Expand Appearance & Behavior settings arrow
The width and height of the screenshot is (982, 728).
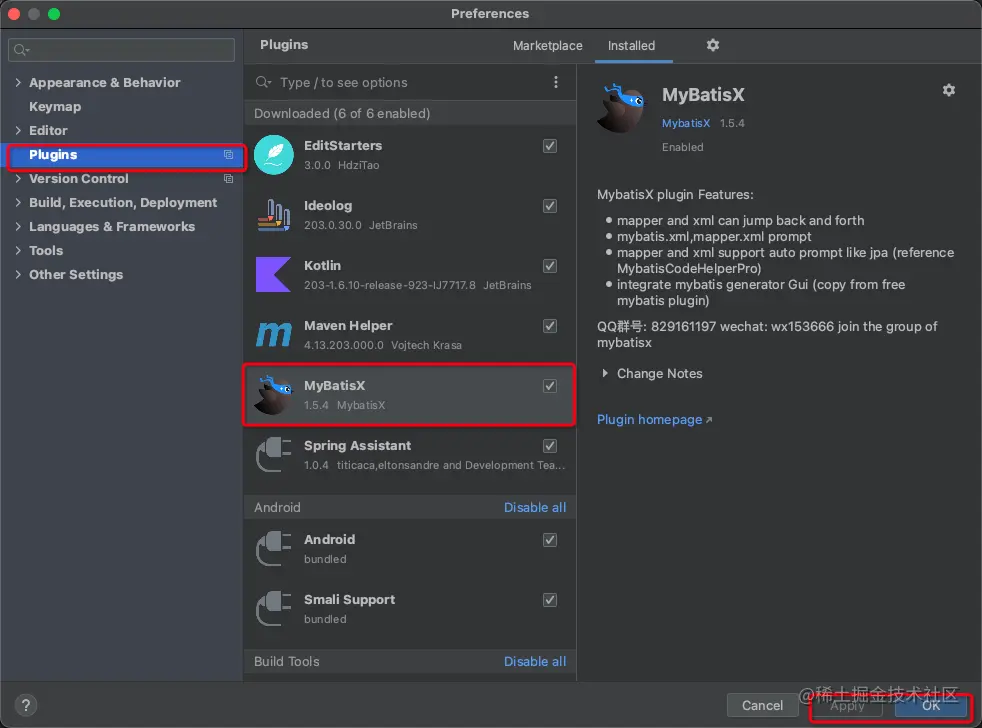pos(18,82)
